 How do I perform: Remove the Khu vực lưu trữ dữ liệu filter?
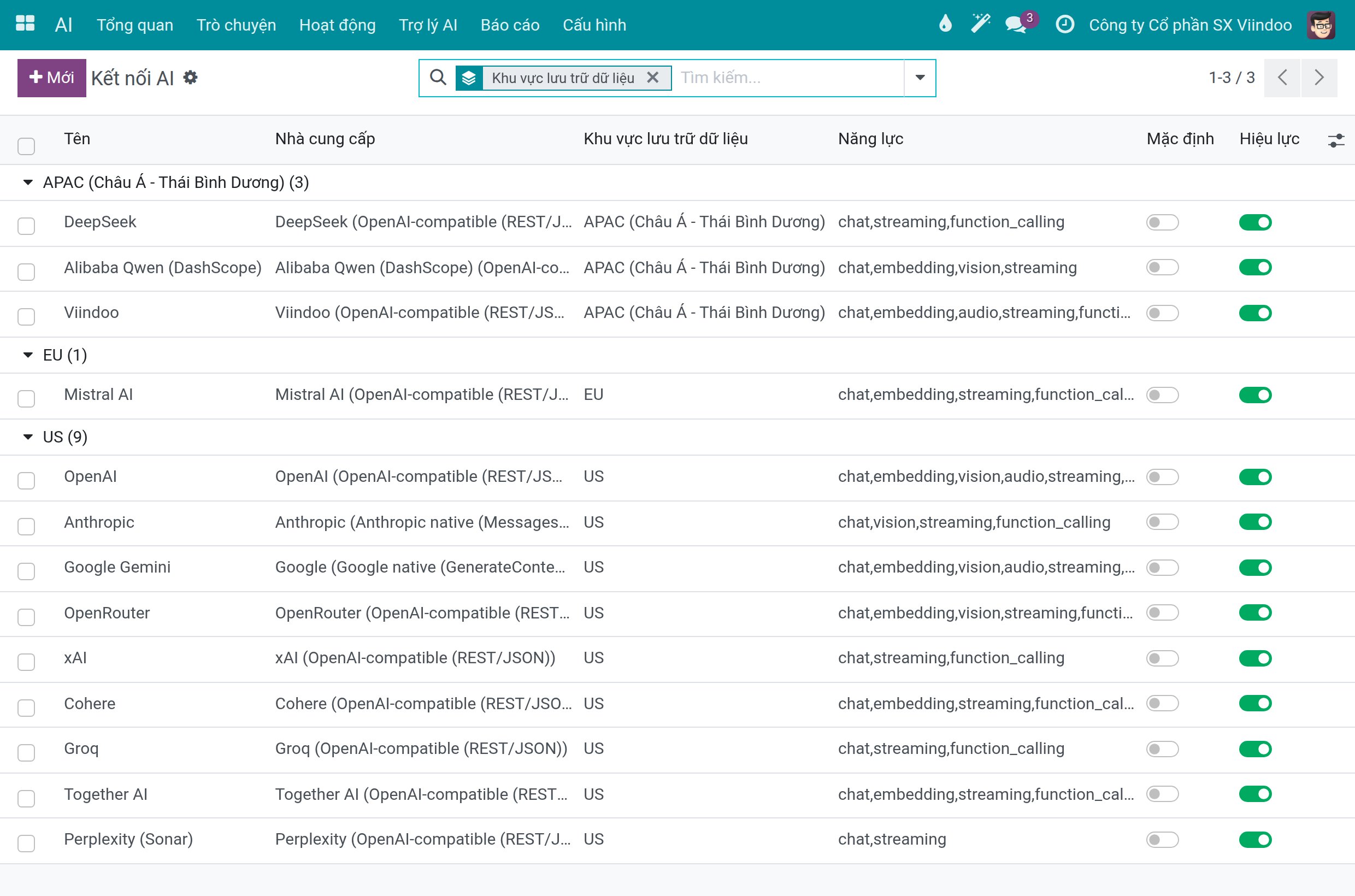point(653,77)
